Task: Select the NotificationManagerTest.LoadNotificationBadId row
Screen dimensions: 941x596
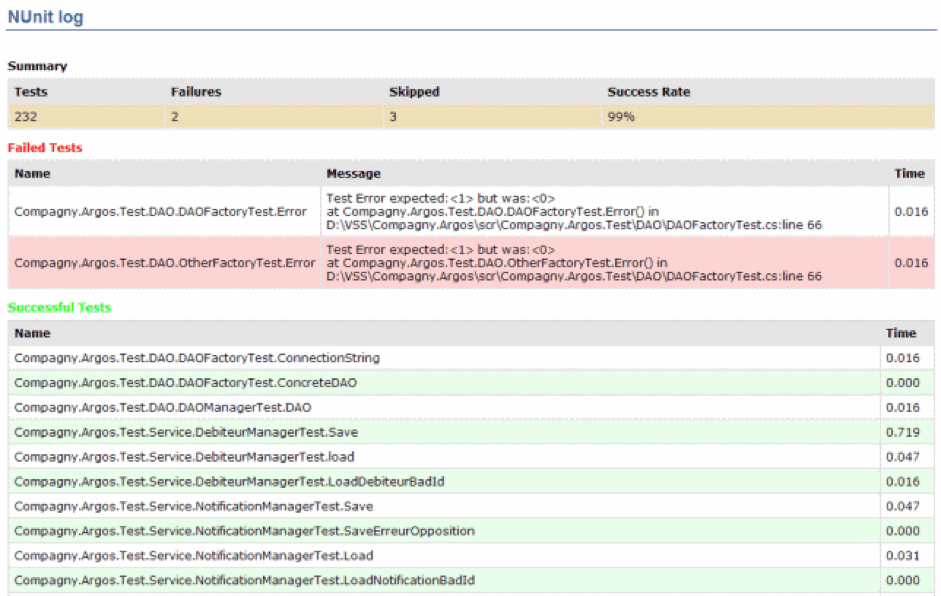Action: tap(471, 580)
